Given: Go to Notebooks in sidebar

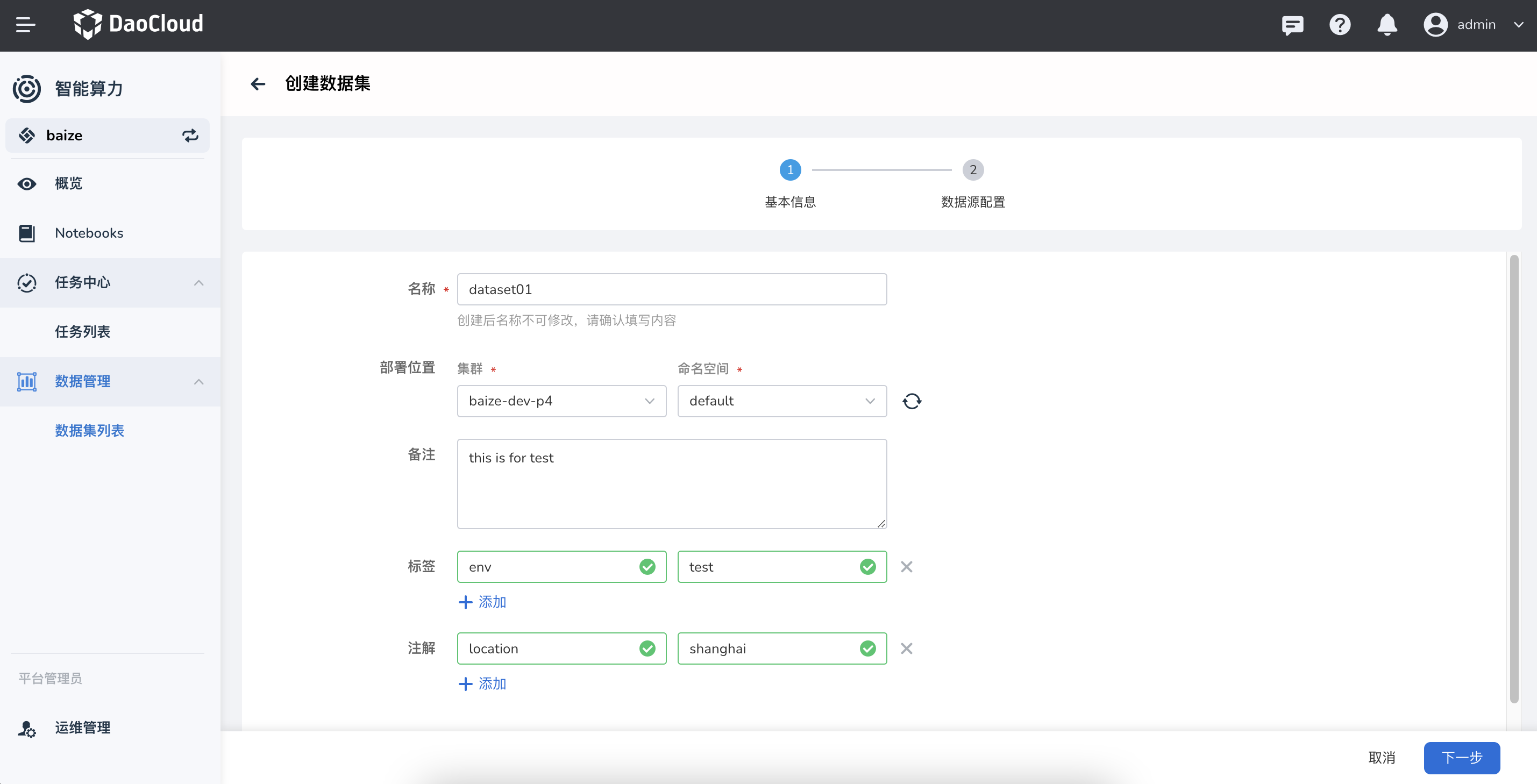Looking at the screenshot, I should click(x=88, y=233).
